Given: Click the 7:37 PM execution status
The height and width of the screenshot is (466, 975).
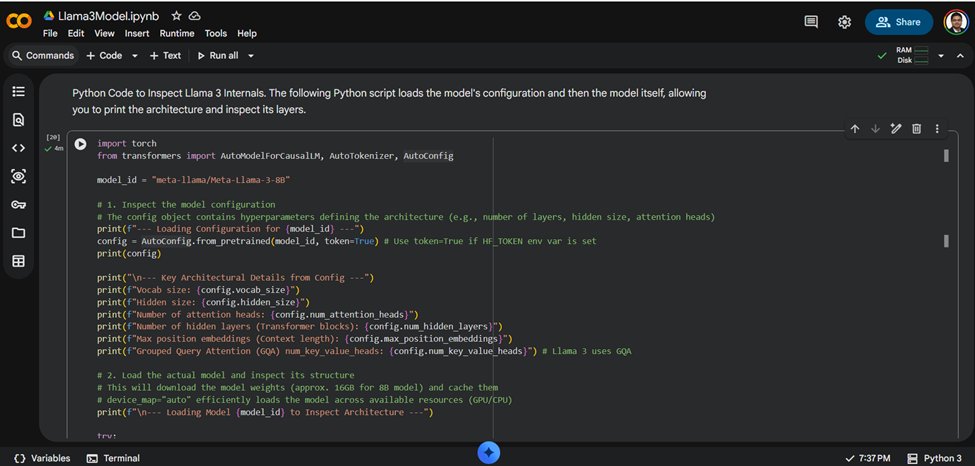Looking at the screenshot, I should click(x=869, y=459).
